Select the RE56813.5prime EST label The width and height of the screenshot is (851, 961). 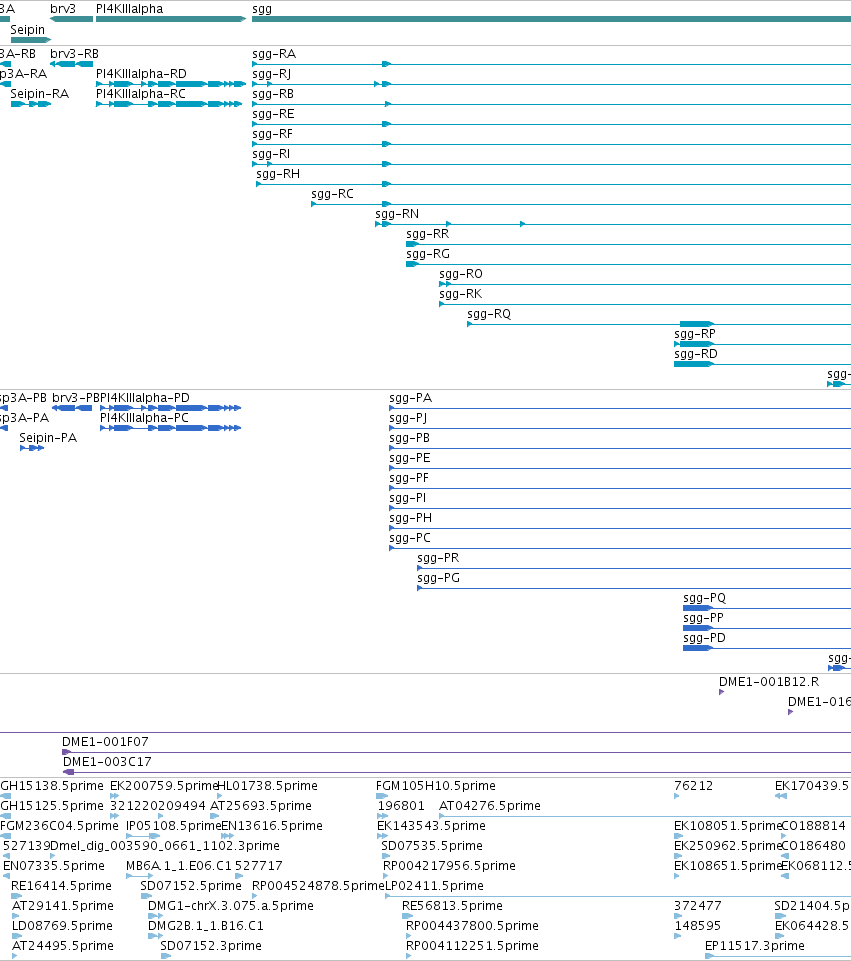pyautogui.click(x=452, y=905)
